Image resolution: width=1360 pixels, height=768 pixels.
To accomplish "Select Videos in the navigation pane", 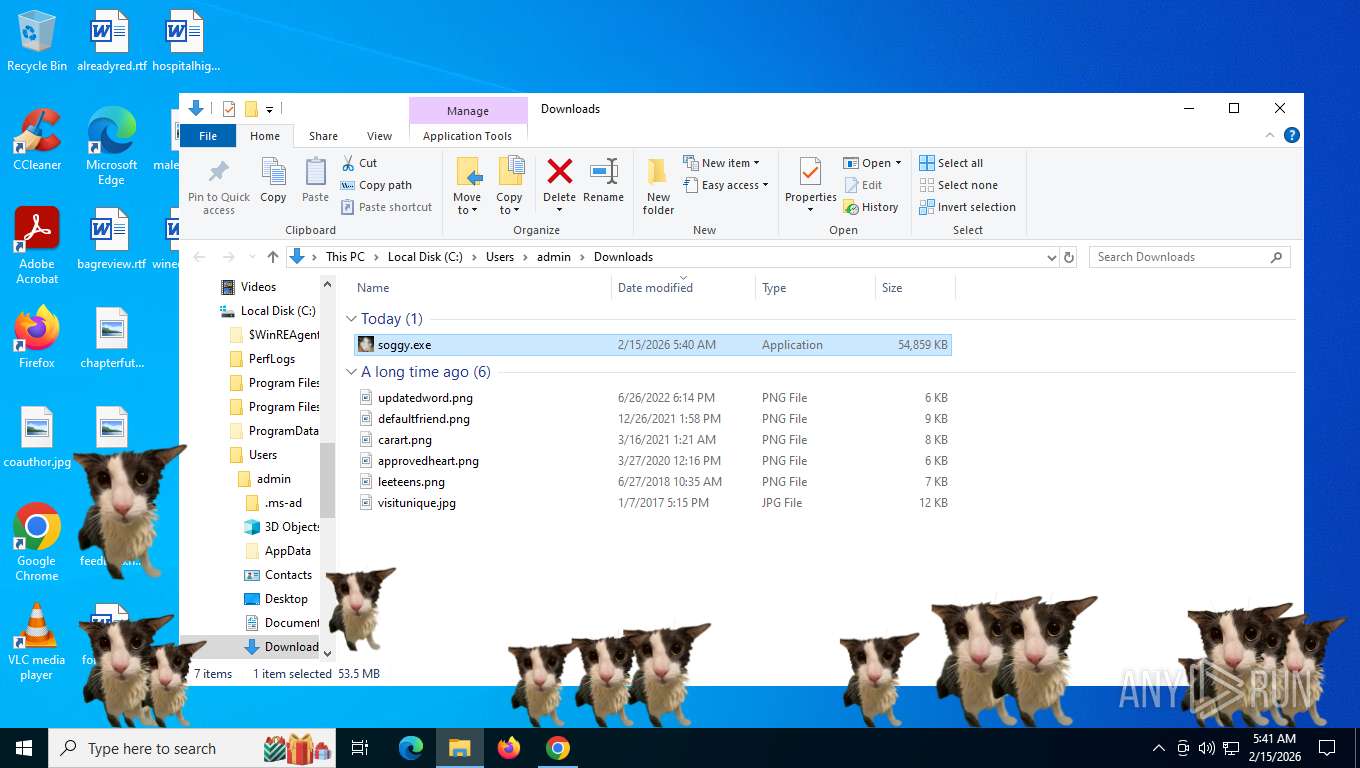I will click(x=257, y=287).
